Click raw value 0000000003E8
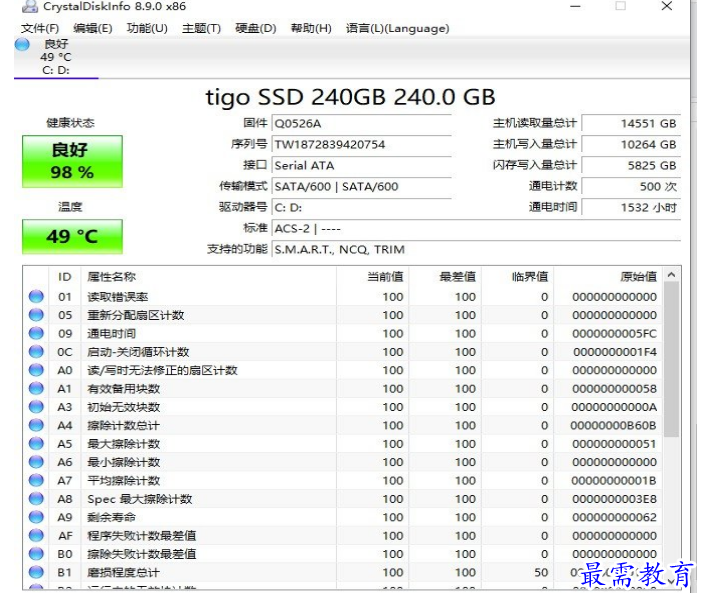This screenshot has width=702, height=606. (614, 499)
